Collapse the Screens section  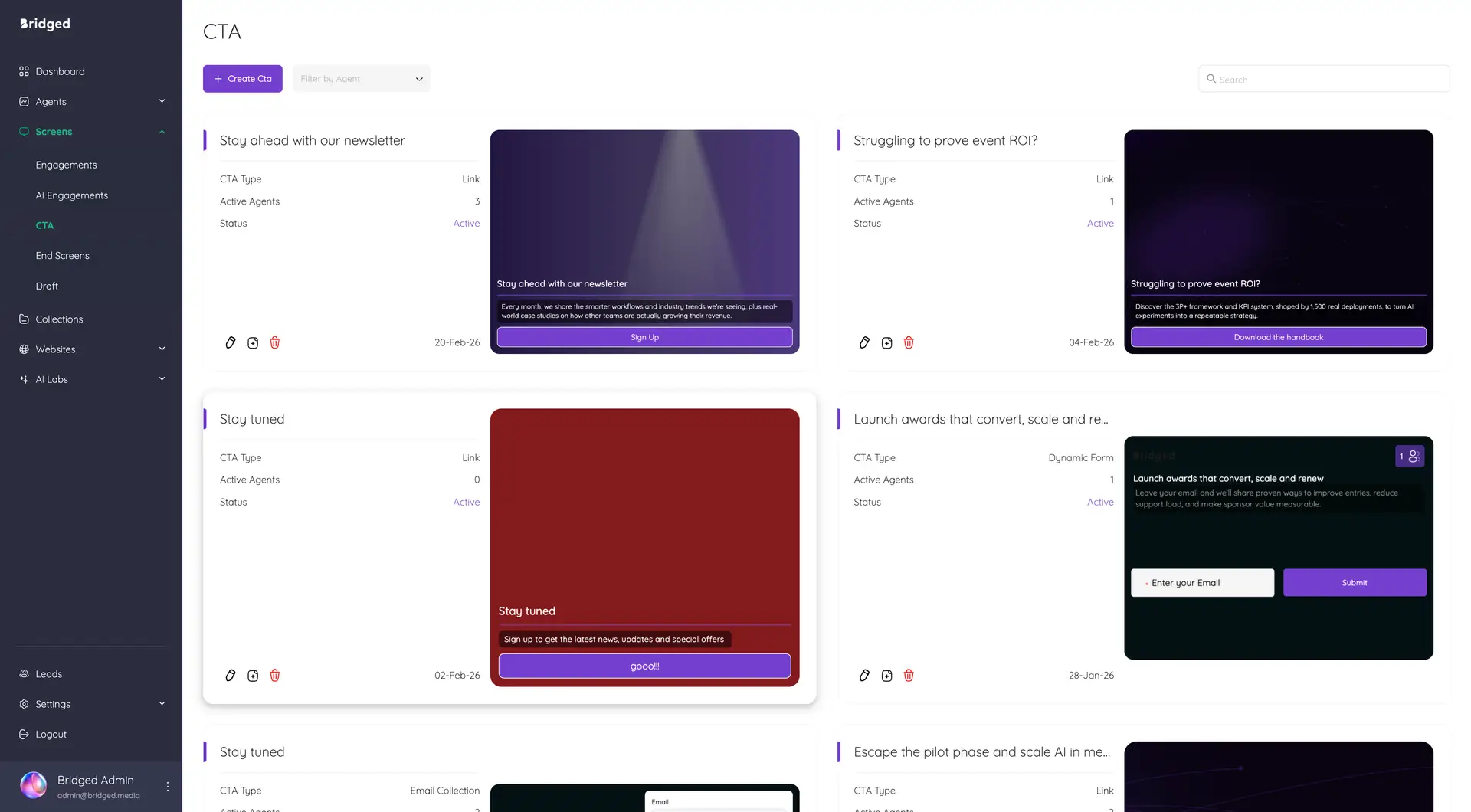point(162,131)
